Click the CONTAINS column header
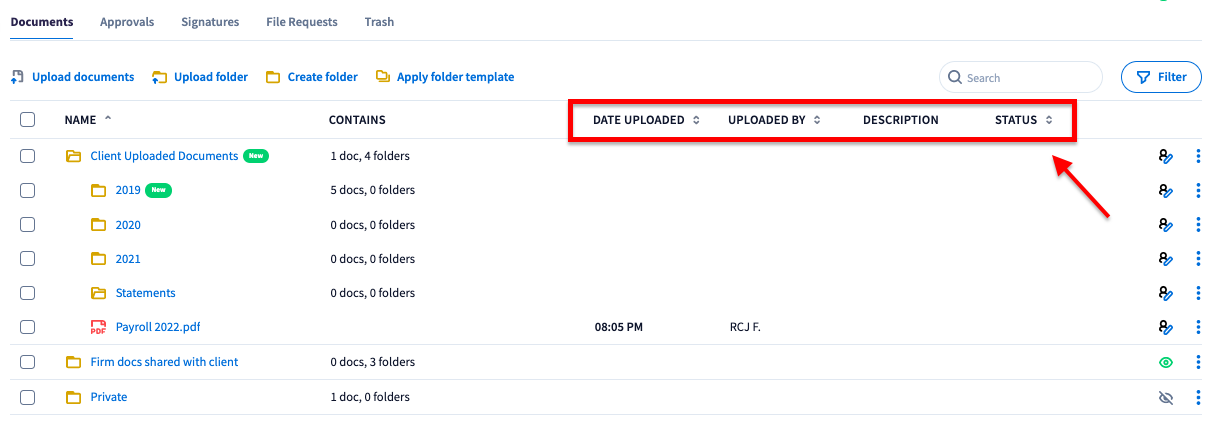The width and height of the screenshot is (1223, 435). (357, 120)
